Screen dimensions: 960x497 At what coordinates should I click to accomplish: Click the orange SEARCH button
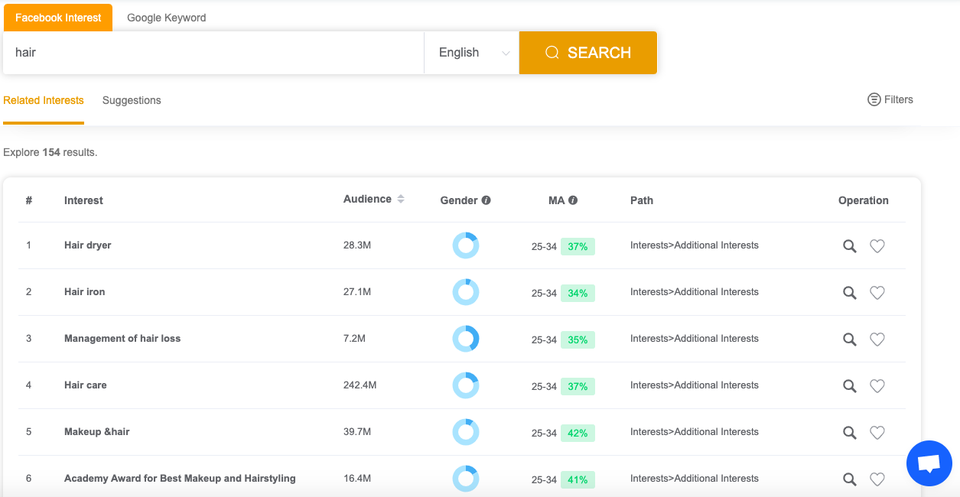[x=588, y=53]
